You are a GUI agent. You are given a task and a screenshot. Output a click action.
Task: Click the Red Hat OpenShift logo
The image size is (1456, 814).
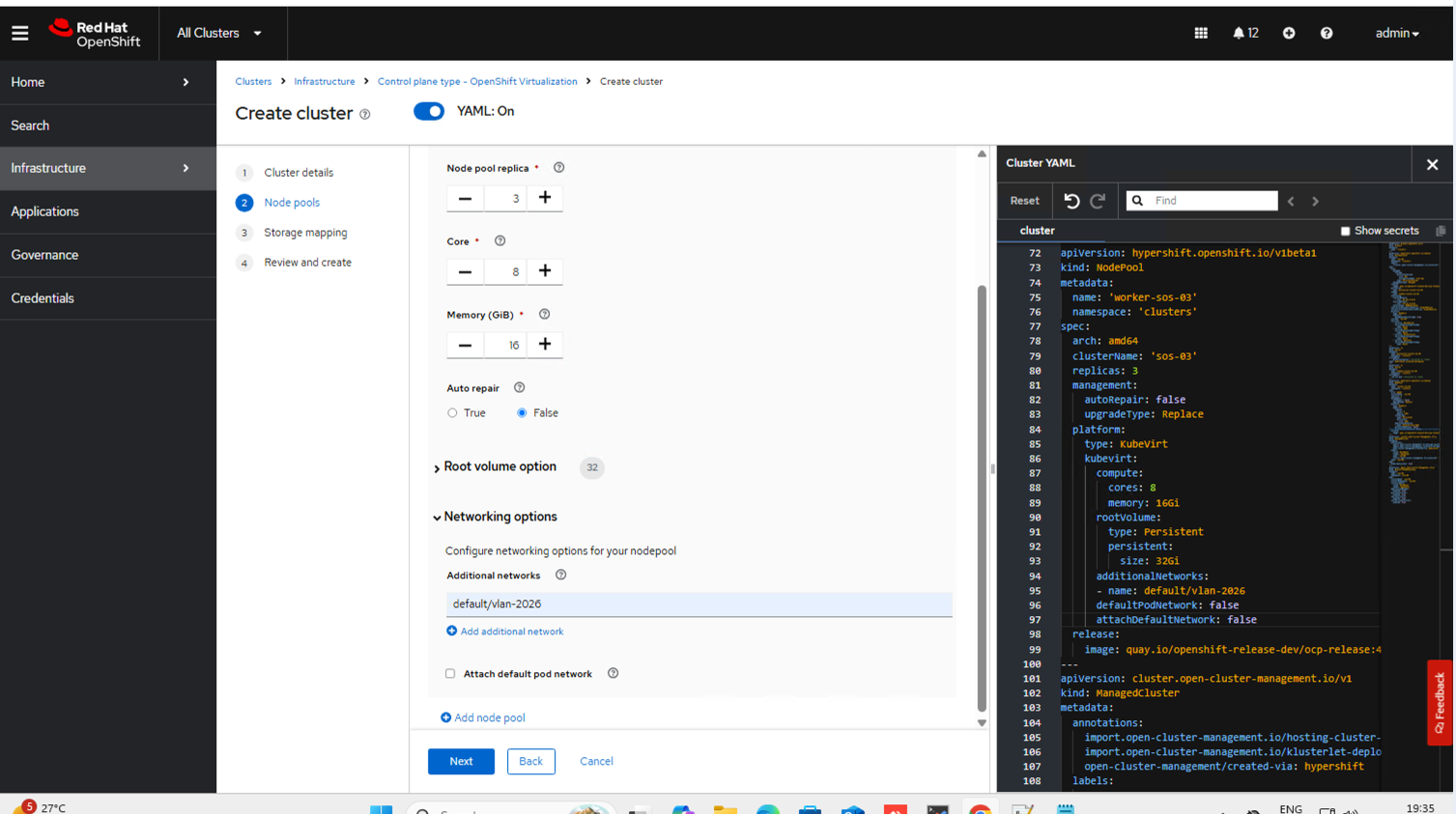click(95, 34)
